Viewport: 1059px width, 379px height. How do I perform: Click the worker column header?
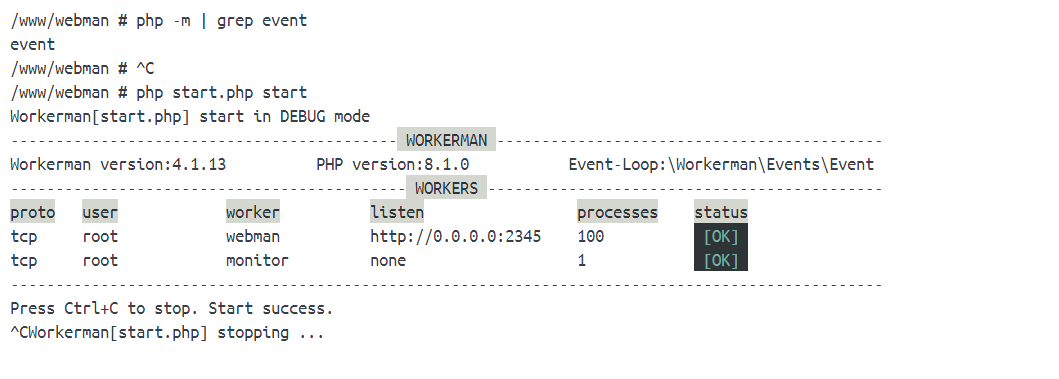point(253,212)
